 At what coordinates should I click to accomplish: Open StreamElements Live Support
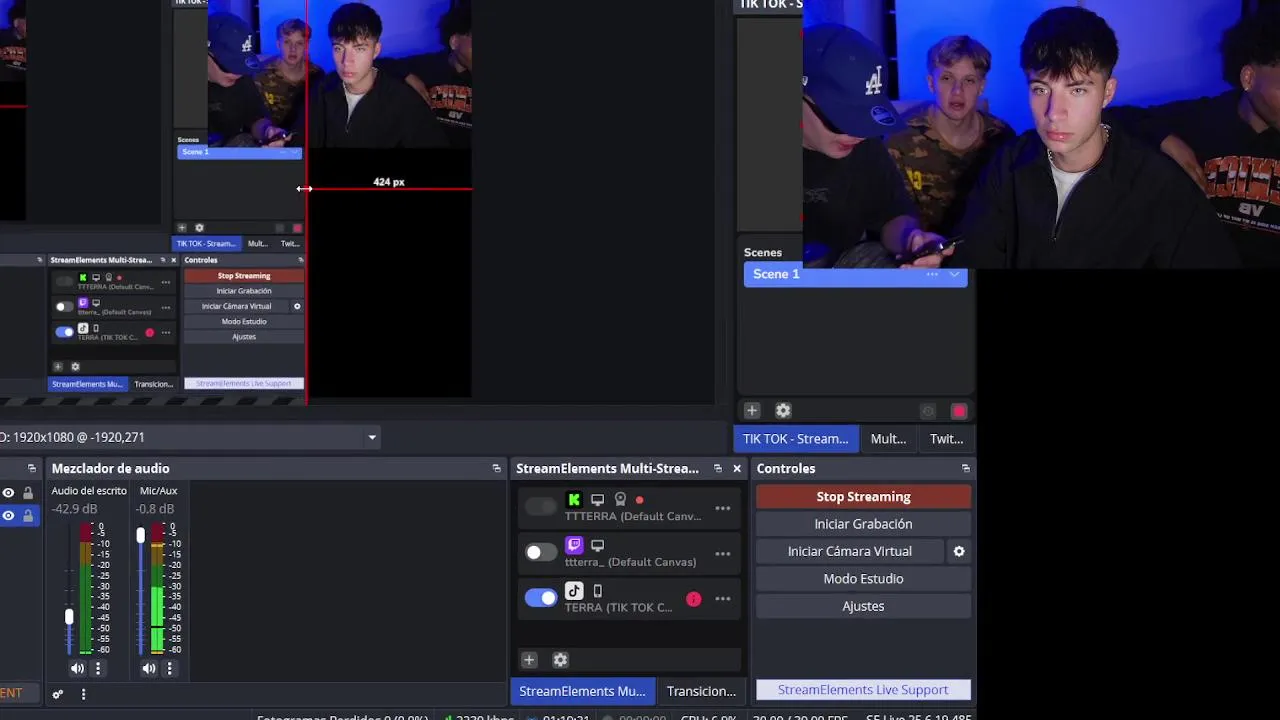click(x=863, y=690)
